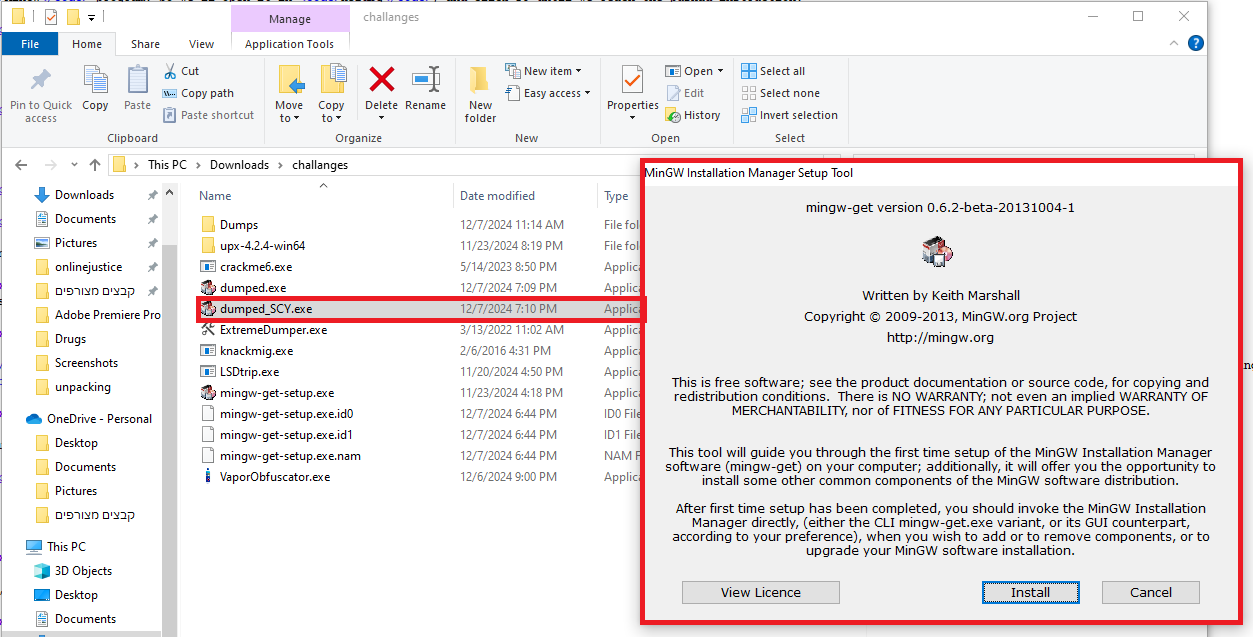Open Explorer Help question mark icon

click(1195, 43)
